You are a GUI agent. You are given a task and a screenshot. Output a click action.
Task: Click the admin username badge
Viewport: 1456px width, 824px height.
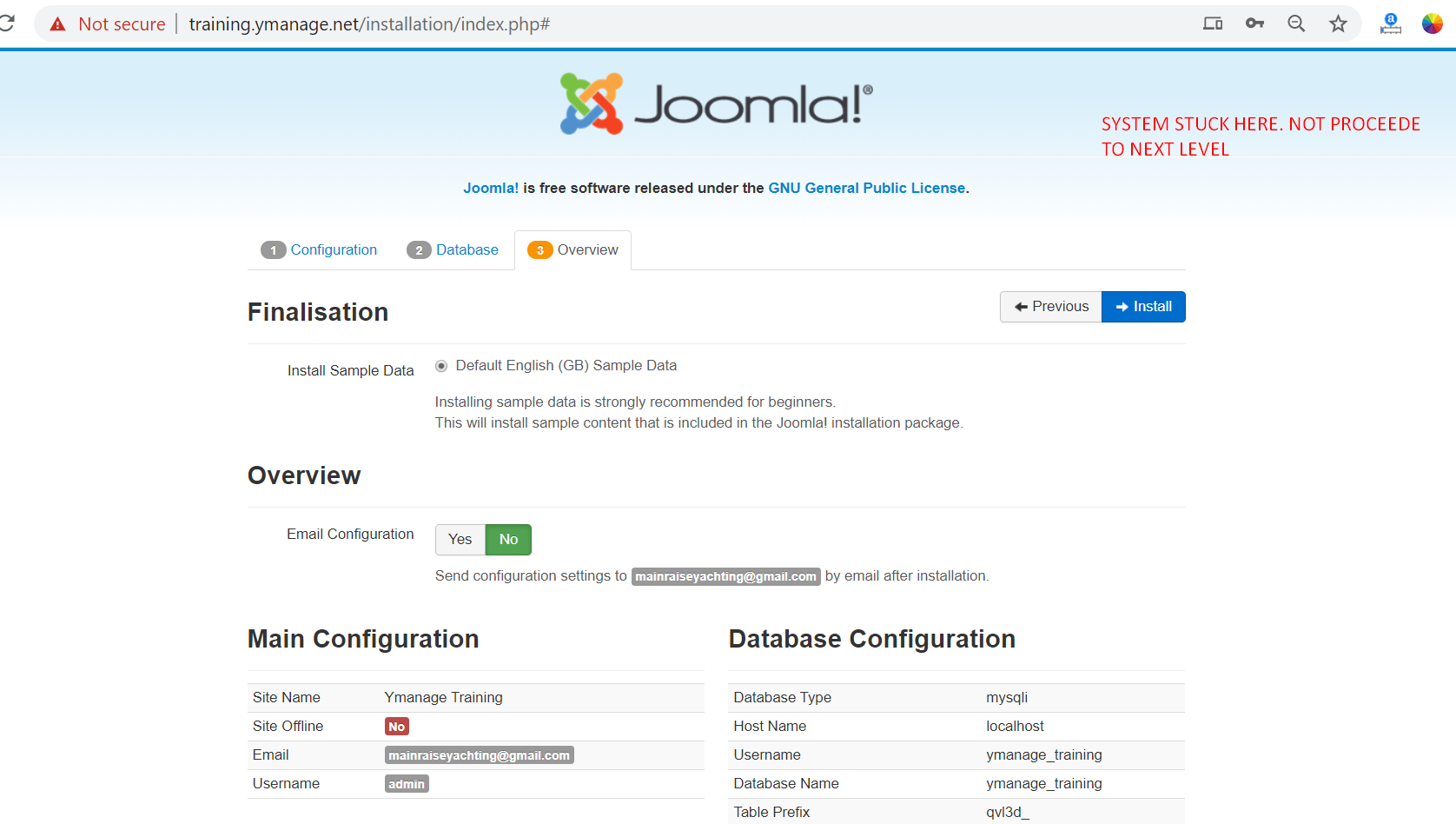407,784
